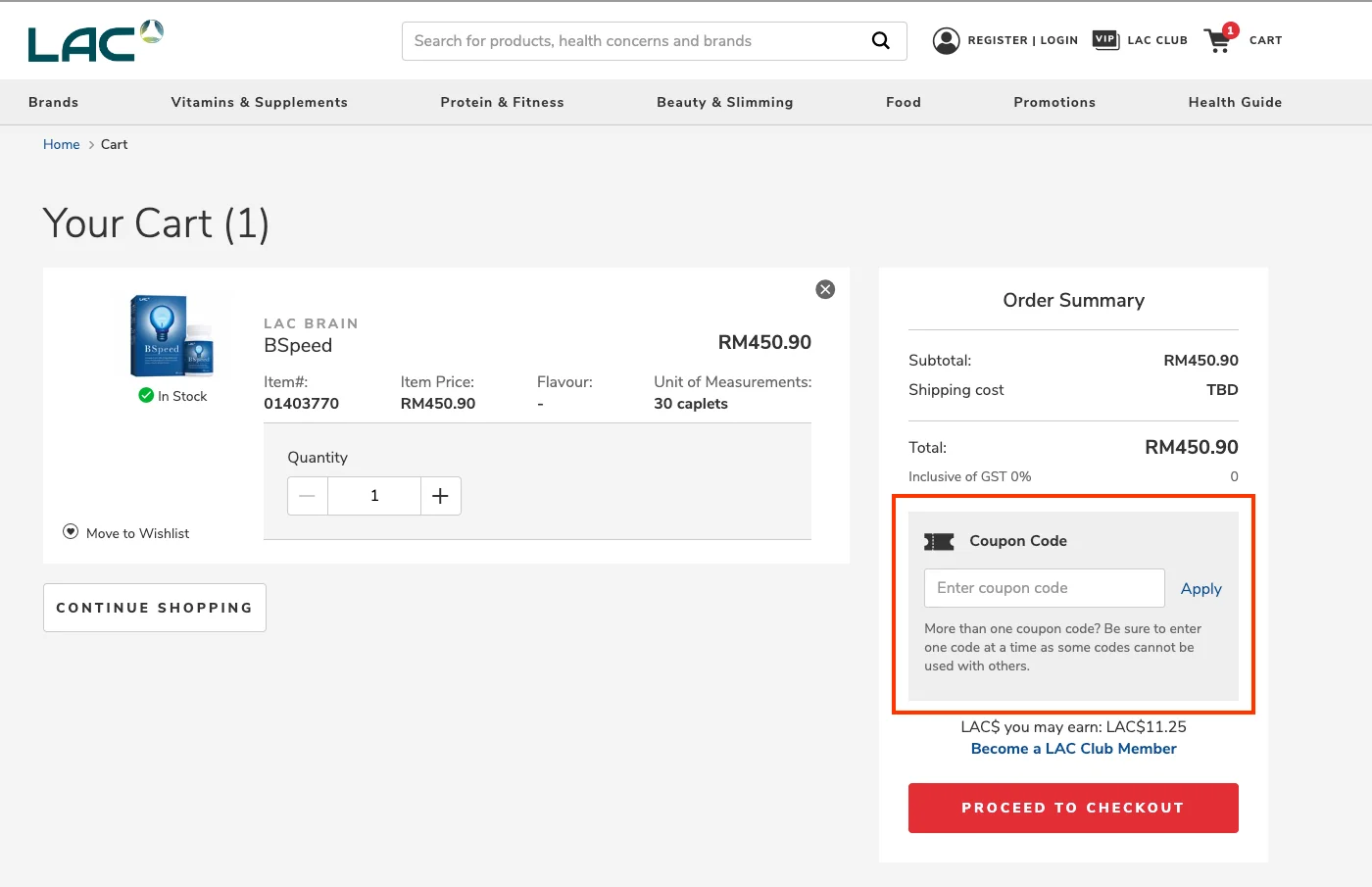Click Continue Shopping button
This screenshot has width=1372, height=887.
tap(155, 608)
